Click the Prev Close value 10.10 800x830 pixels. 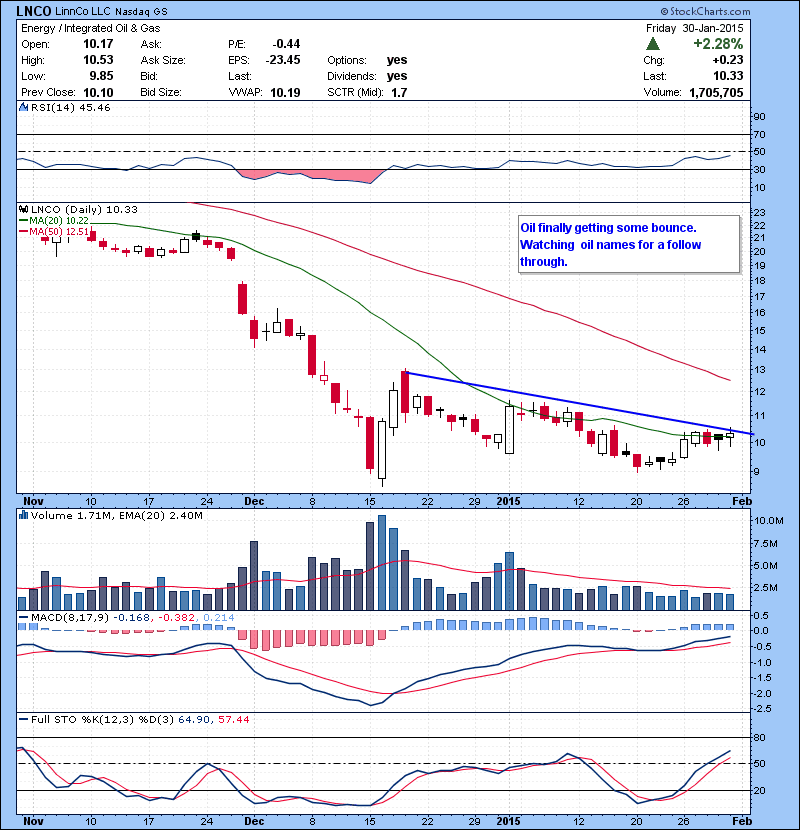point(98,93)
